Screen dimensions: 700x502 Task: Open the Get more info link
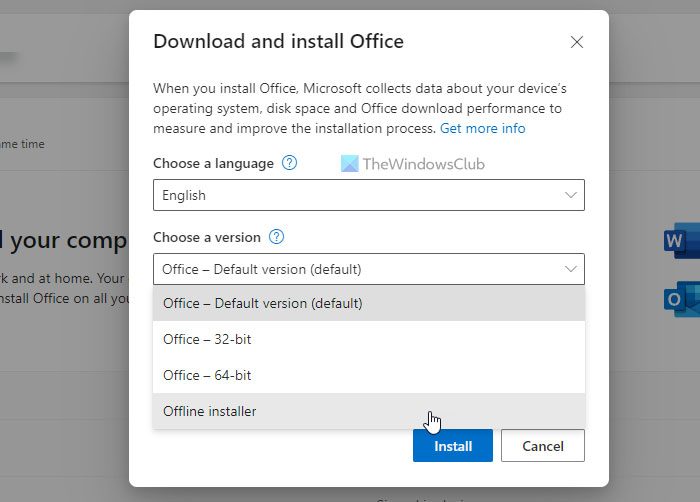483,129
